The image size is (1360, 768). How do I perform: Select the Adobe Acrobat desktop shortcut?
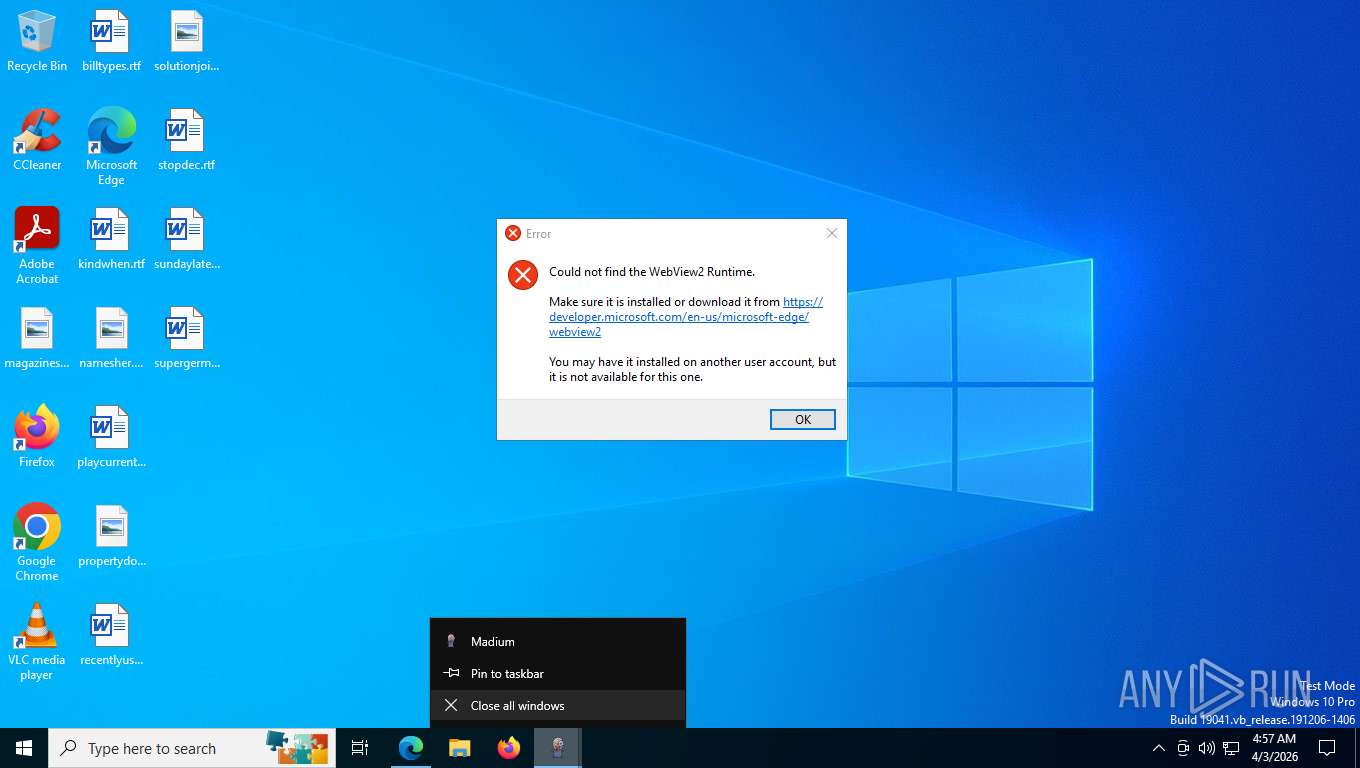(x=37, y=246)
